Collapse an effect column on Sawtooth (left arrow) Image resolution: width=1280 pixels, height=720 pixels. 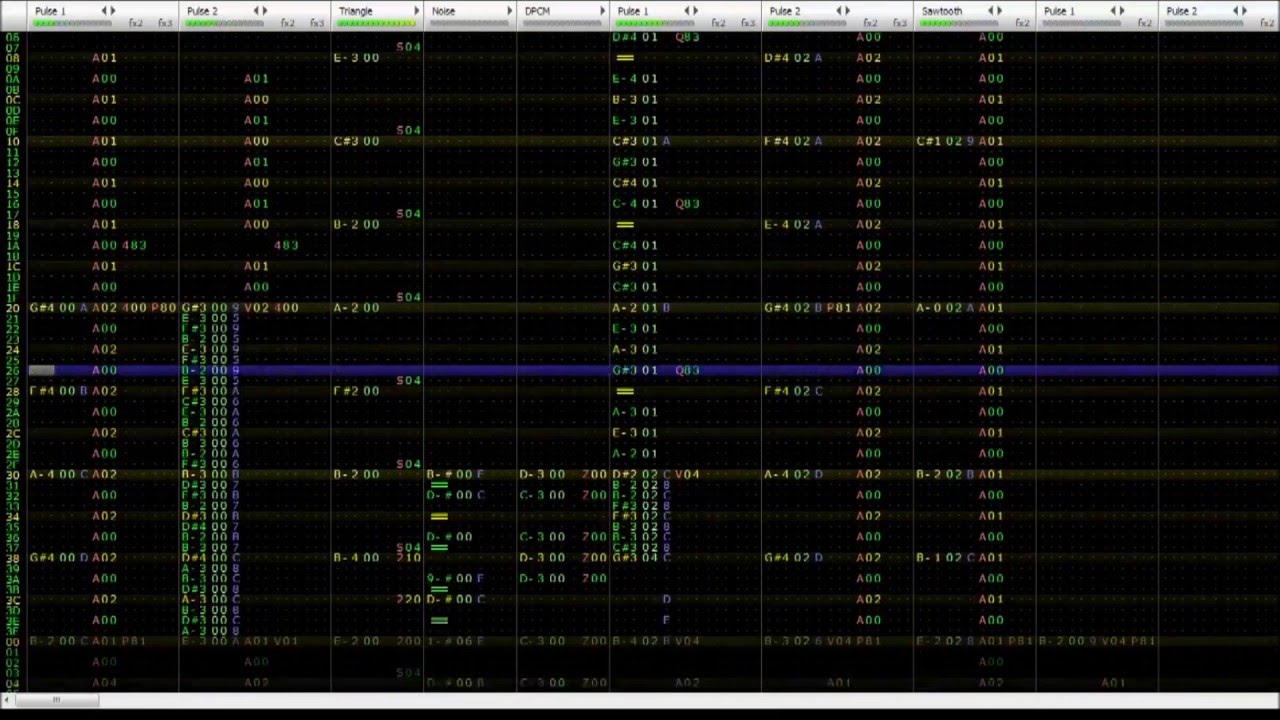click(x=990, y=11)
